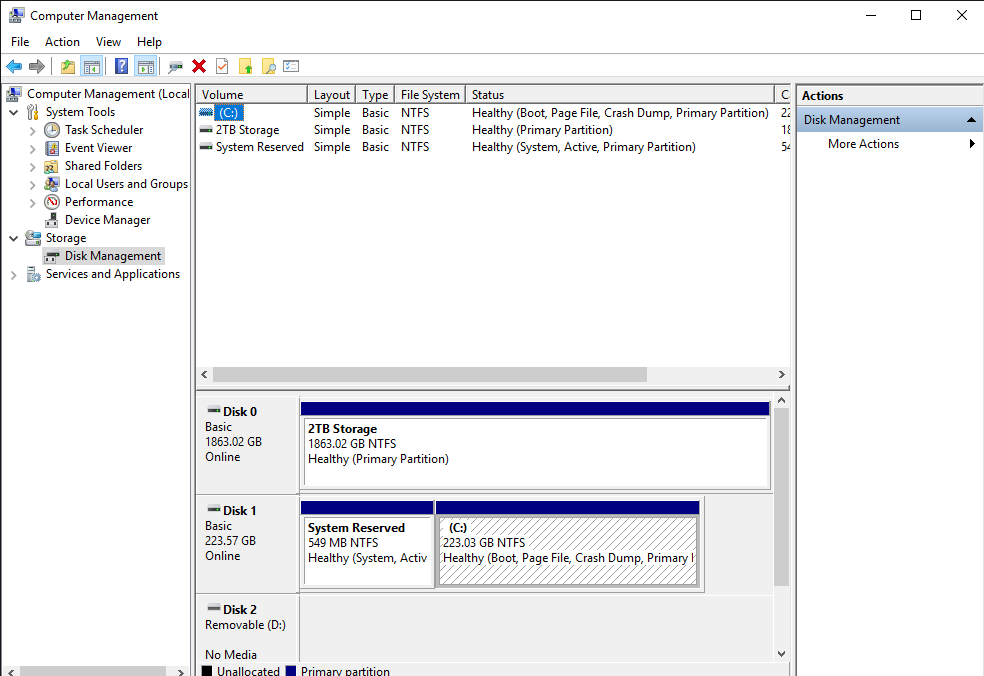Sort by the Type column header
984x676 pixels.
tap(375, 94)
